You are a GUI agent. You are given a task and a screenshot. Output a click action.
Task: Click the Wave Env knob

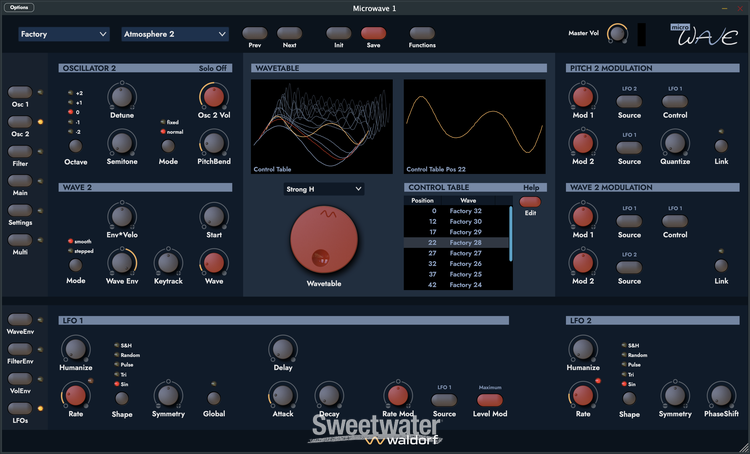[121, 263]
